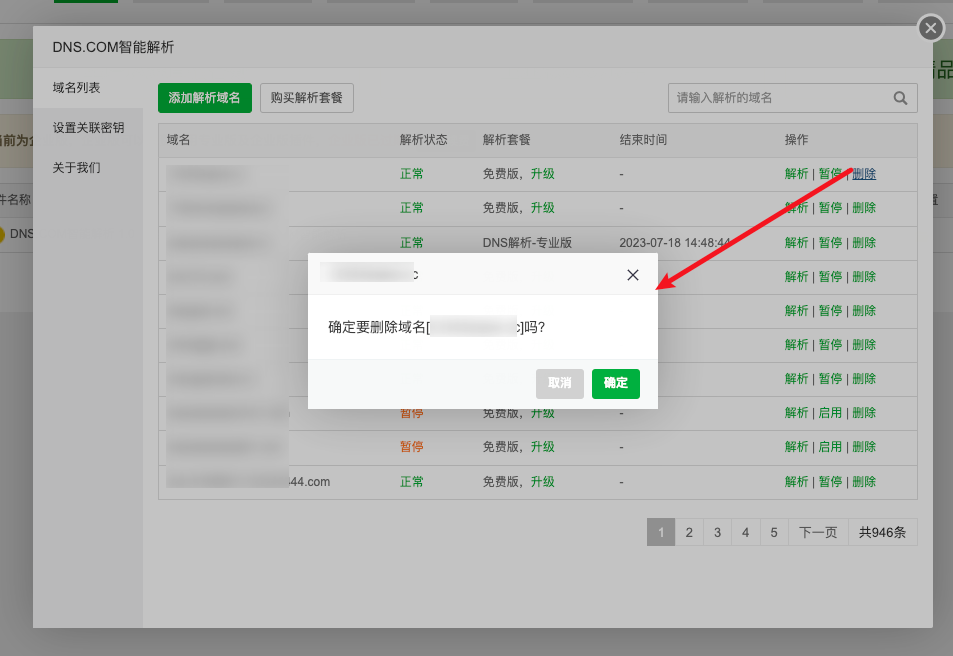This screenshot has height=656, width=953.
Task: Go to page 2 of the domain list
Action: 689,532
